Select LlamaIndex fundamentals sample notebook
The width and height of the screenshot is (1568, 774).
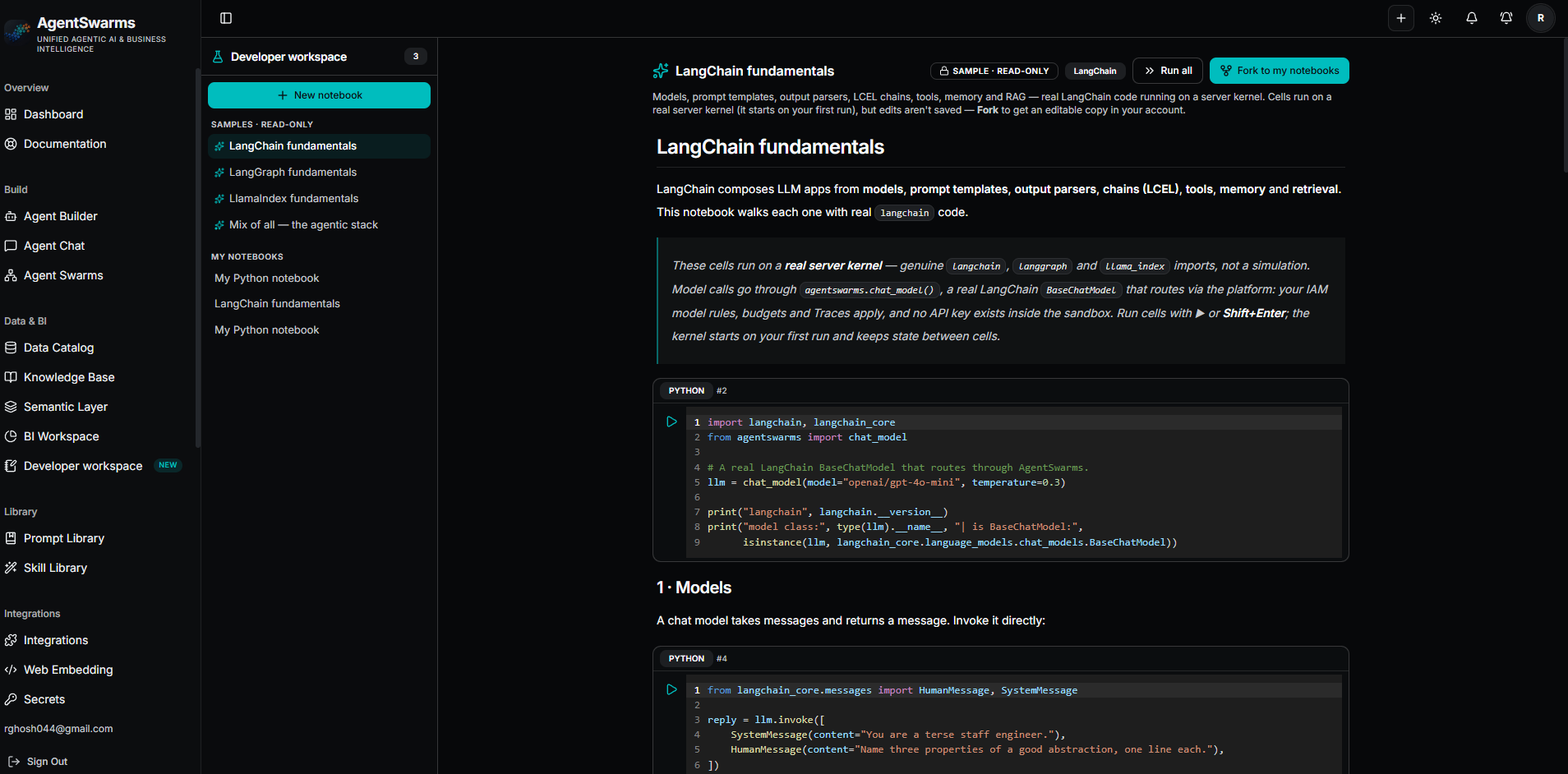(x=319, y=199)
